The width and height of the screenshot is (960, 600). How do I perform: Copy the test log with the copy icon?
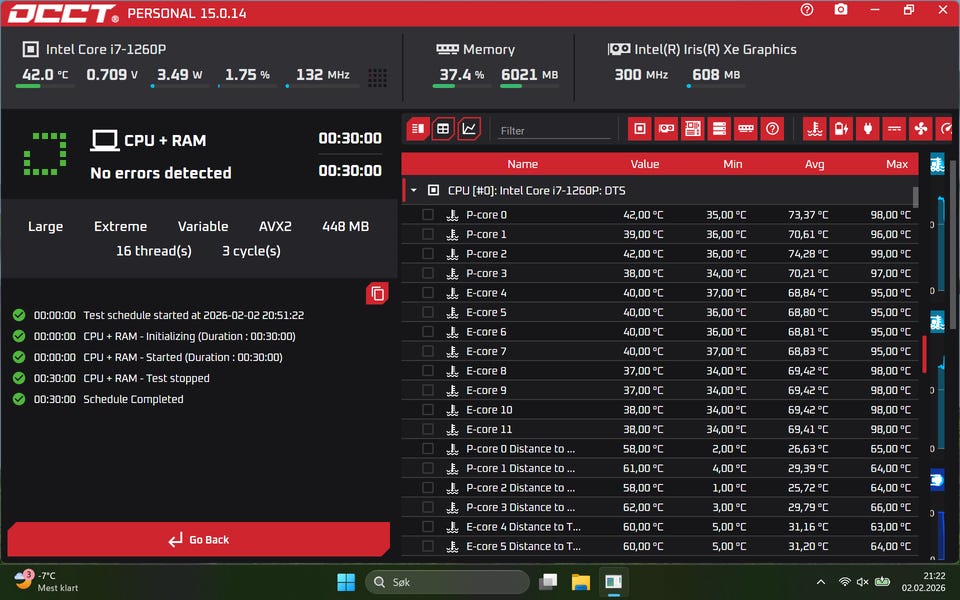click(x=377, y=294)
